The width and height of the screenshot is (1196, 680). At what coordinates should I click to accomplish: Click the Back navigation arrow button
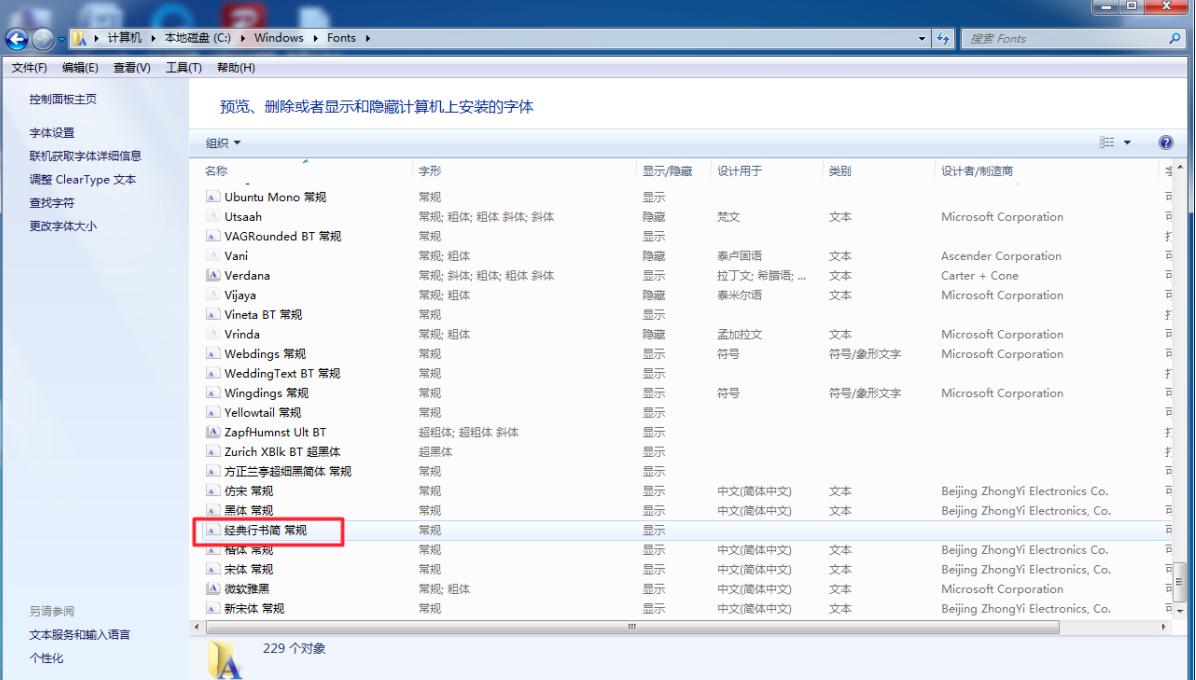[17, 38]
